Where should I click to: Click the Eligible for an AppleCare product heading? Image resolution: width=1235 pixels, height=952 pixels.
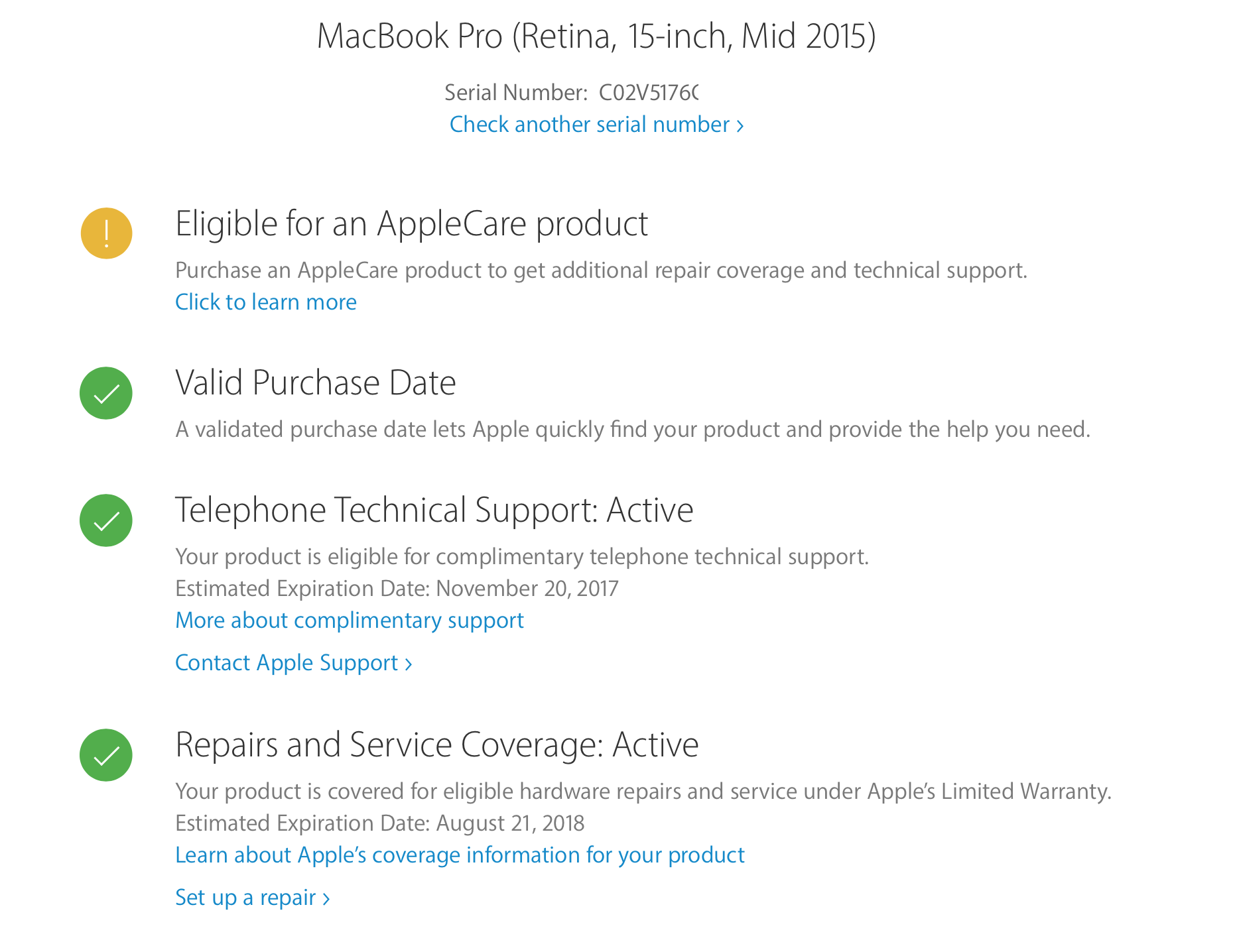pyautogui.click(x=411, y=224)
